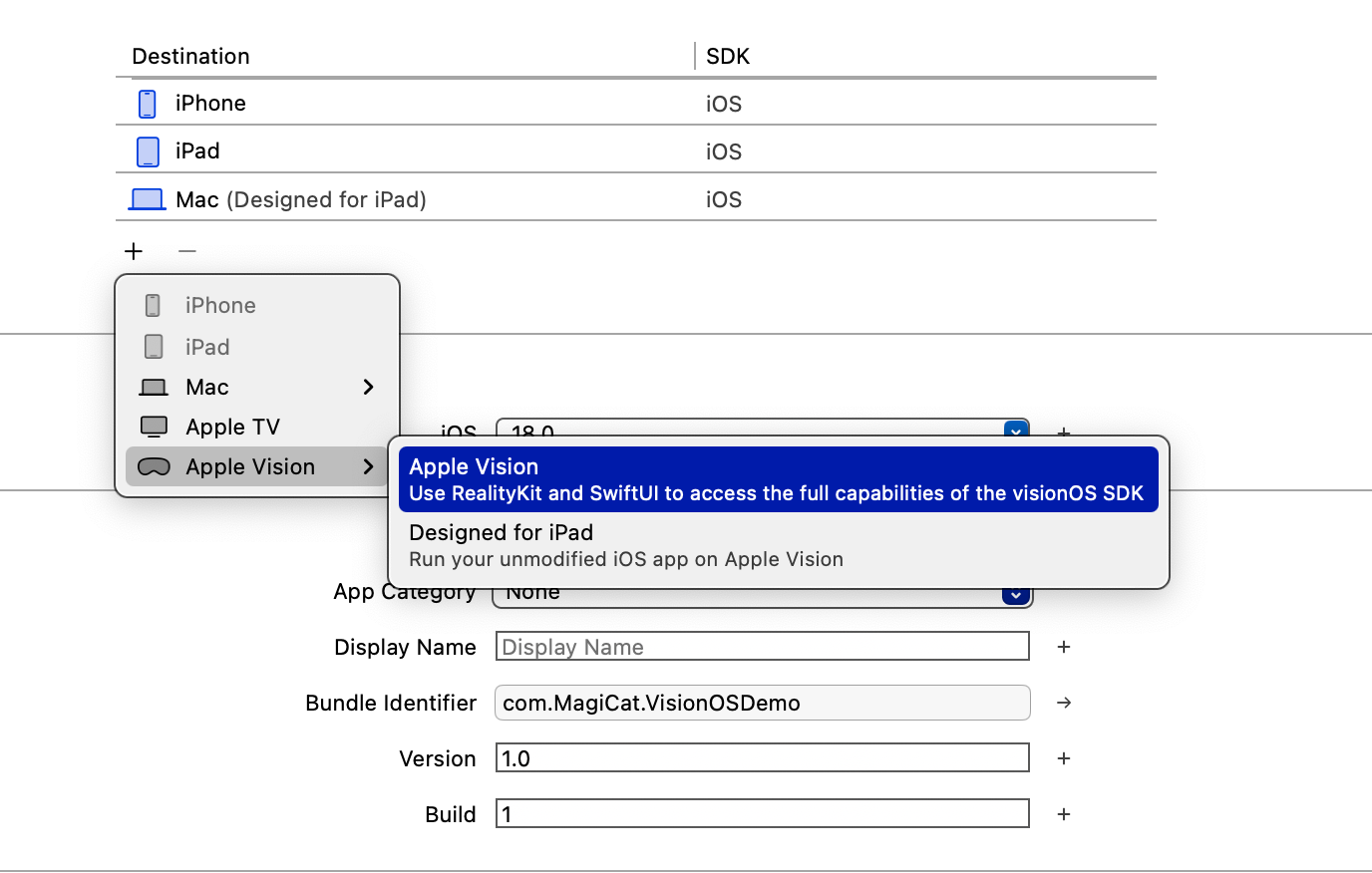Click the plus button under destinations list

(134, 251)
